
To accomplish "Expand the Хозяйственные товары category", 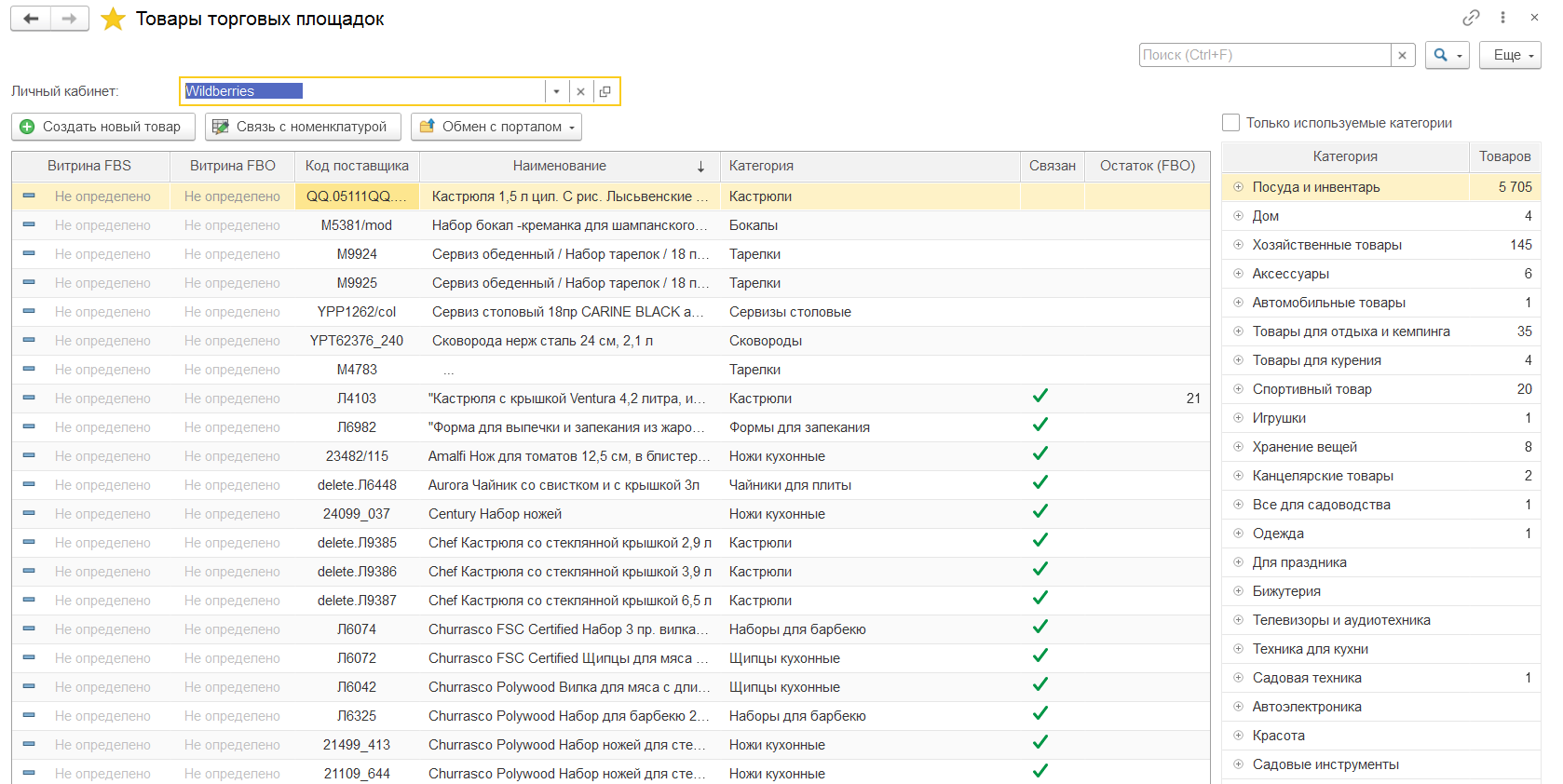I will tap(1238, 245).
